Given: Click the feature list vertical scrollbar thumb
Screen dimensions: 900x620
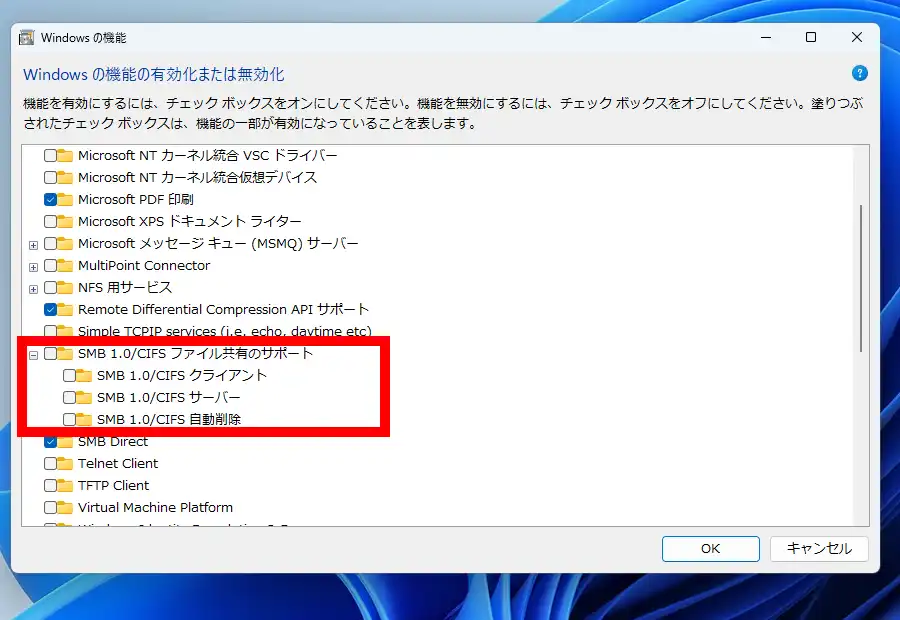Looking at the screenshot, I should point(861,278).
